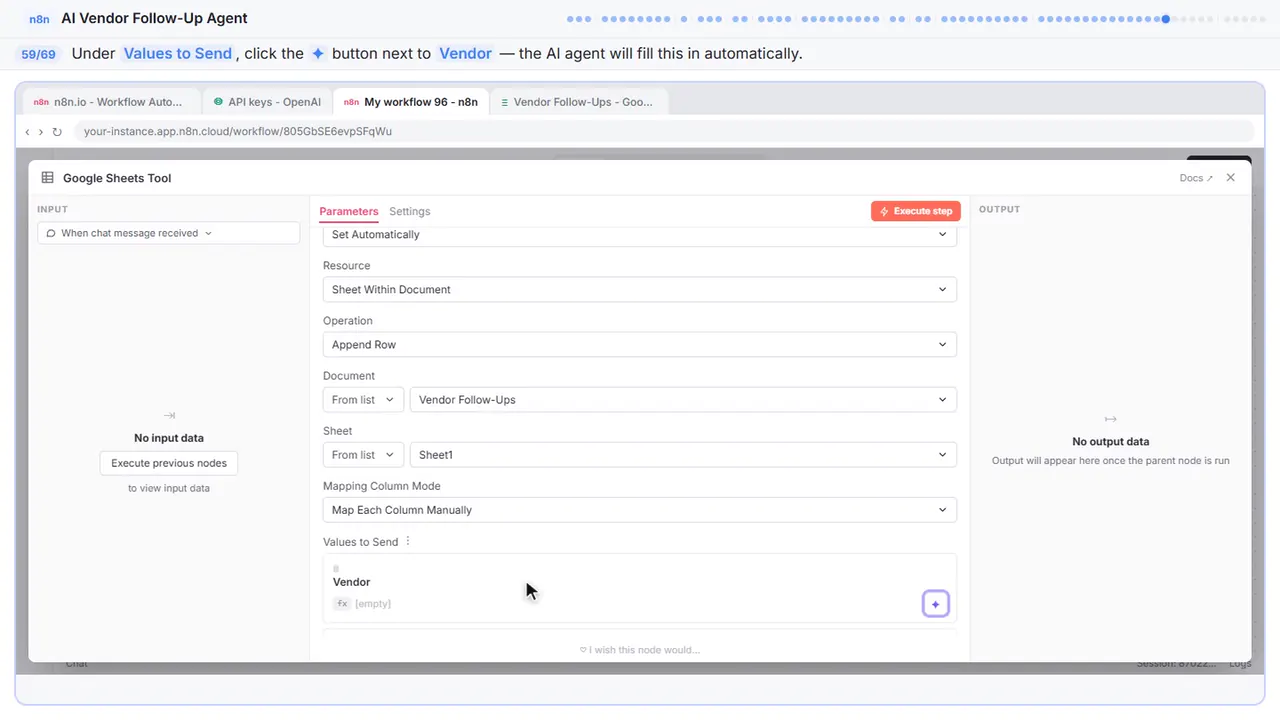Click the n8n logo in the header
The image size is (1280, 720).
click(40, 18)
